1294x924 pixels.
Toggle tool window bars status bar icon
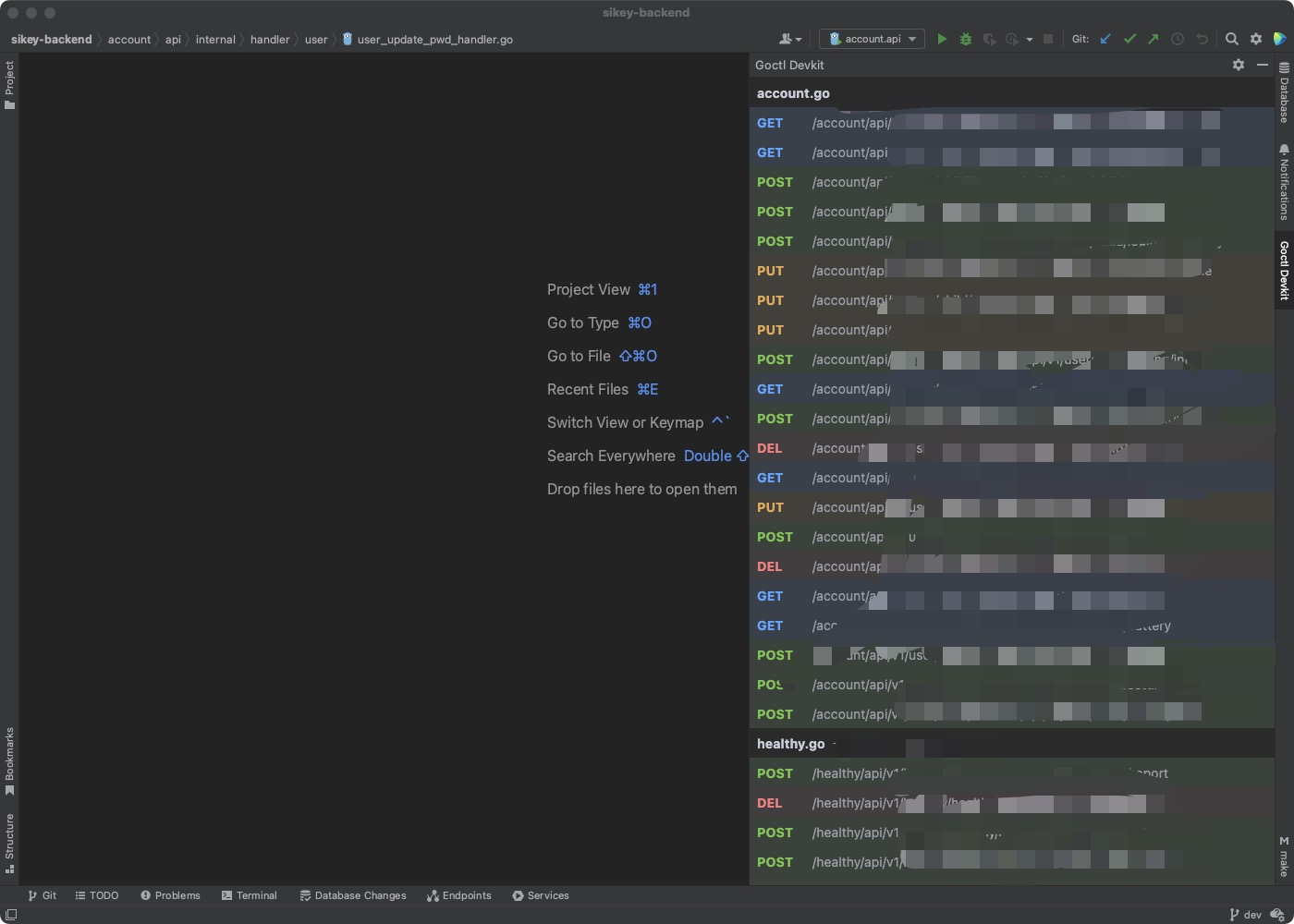(10, 915)
